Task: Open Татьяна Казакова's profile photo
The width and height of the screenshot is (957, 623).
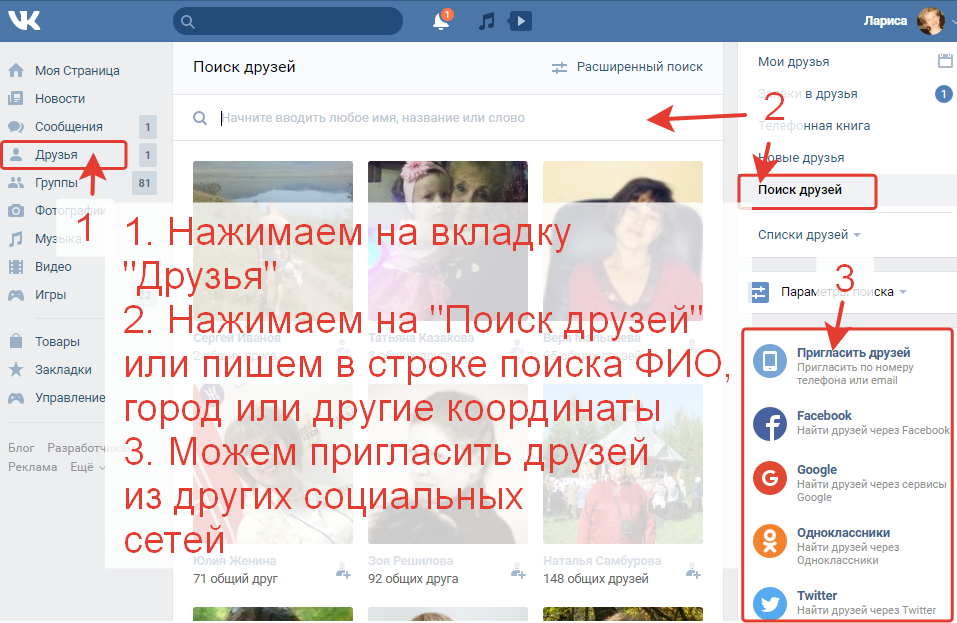Action: click(x=448, y=241)
